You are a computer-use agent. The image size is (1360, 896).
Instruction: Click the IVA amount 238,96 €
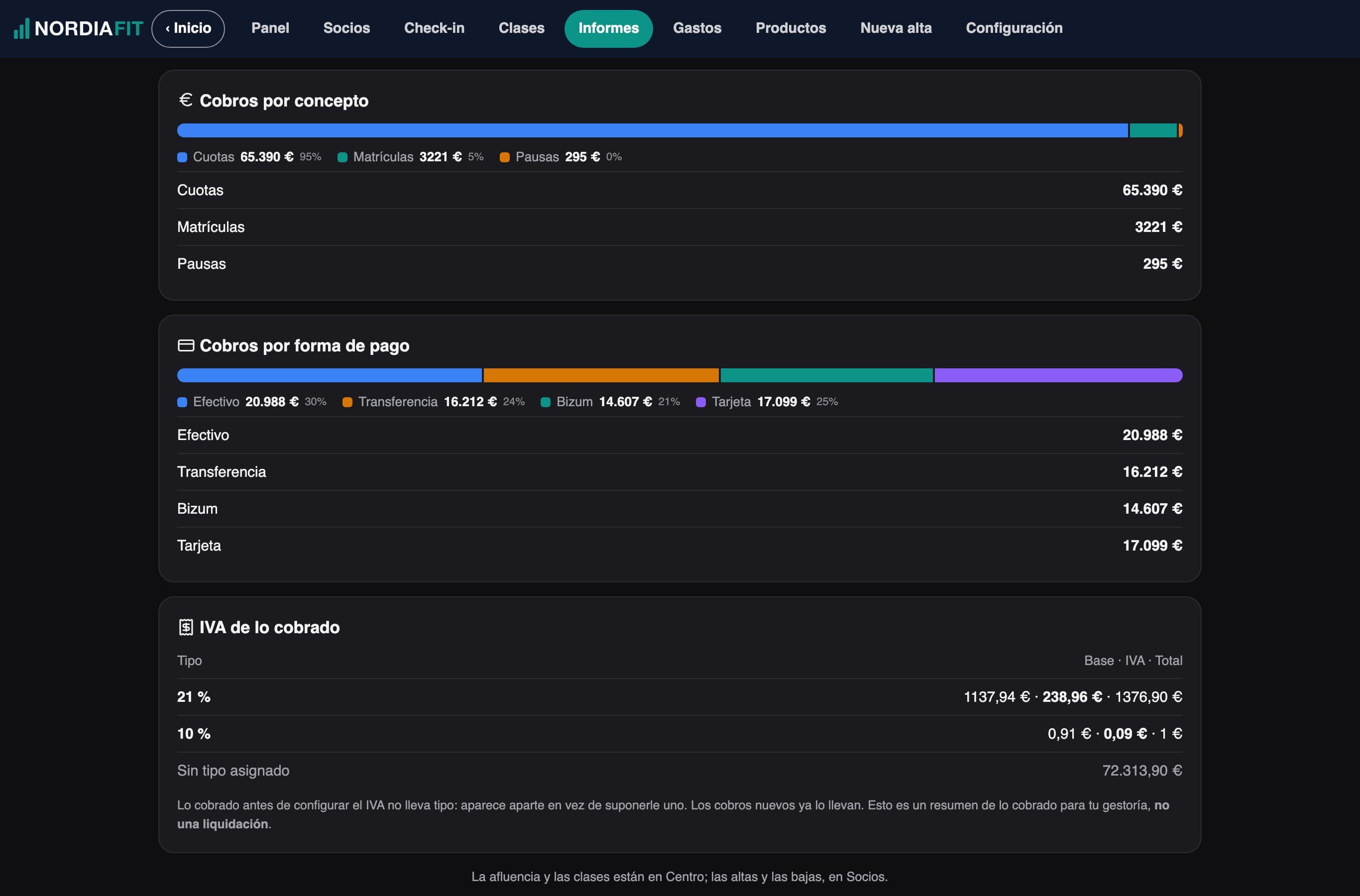1072,697
